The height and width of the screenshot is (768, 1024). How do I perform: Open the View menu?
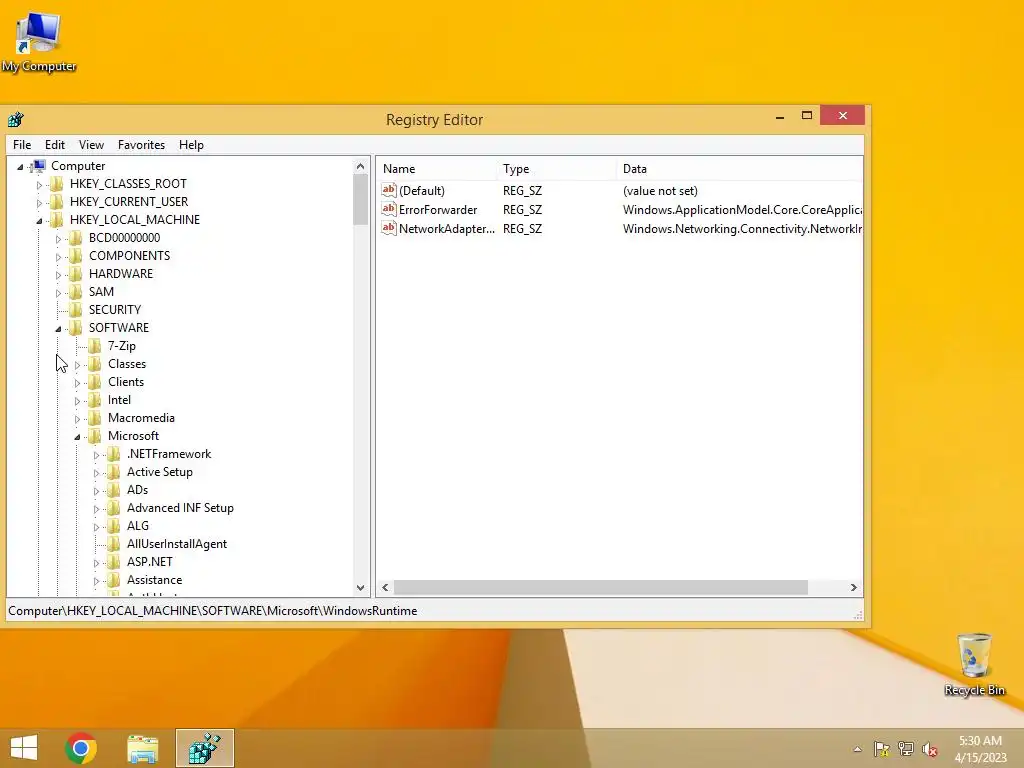click(91, 145)
